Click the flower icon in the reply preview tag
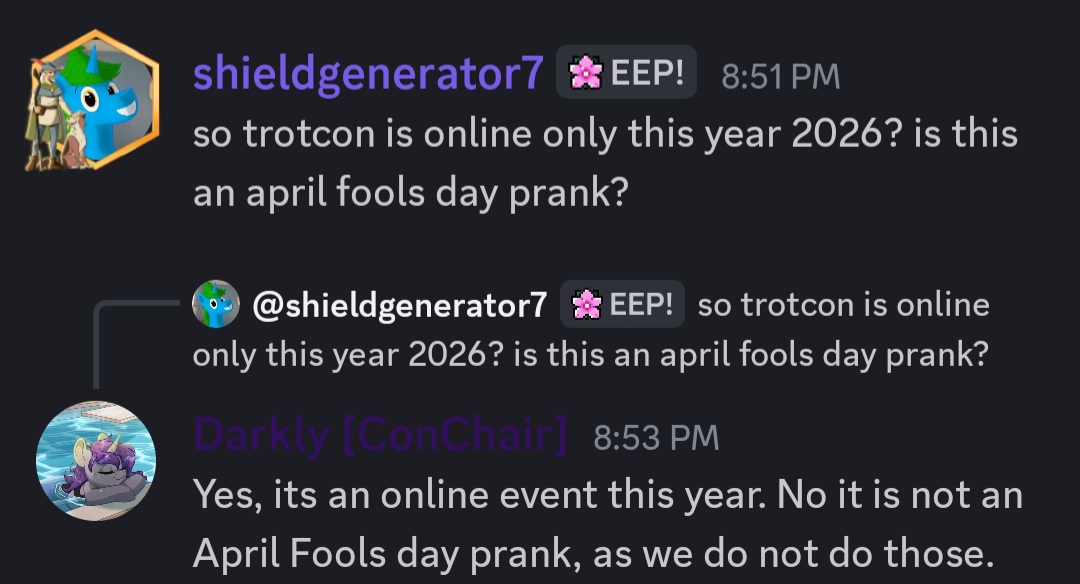The height and width of the screenshot is (584, 1080). tap(585, 305)
